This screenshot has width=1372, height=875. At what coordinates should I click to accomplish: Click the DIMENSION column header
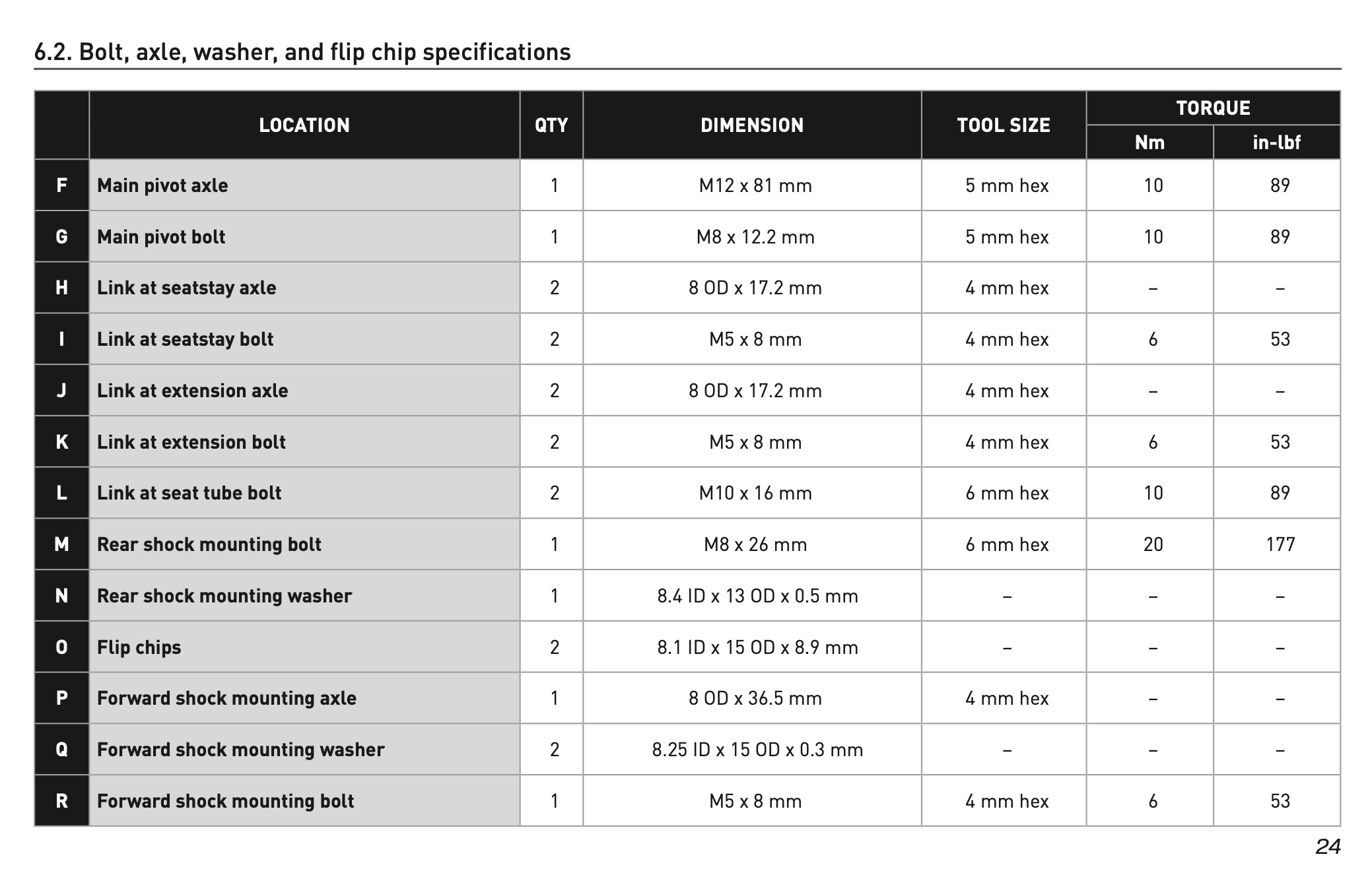point(752,125)
